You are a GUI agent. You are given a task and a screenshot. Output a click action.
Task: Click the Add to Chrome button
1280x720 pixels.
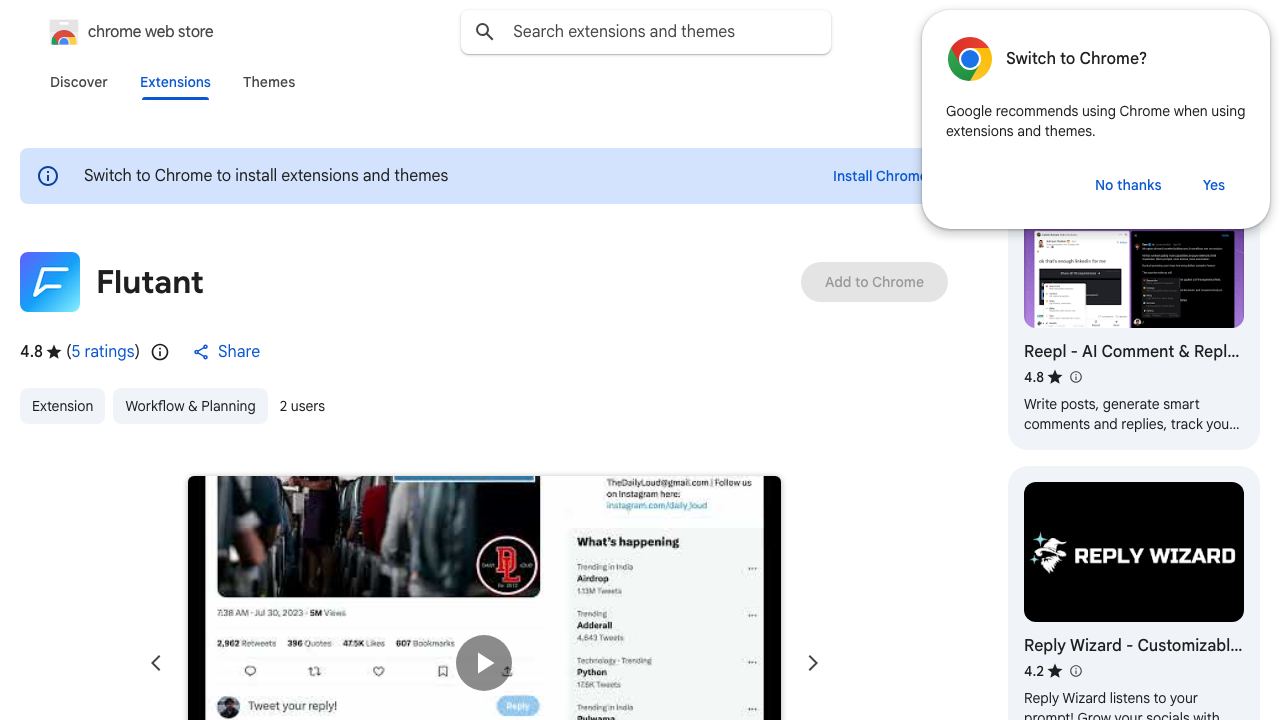(x=874, y=282)
